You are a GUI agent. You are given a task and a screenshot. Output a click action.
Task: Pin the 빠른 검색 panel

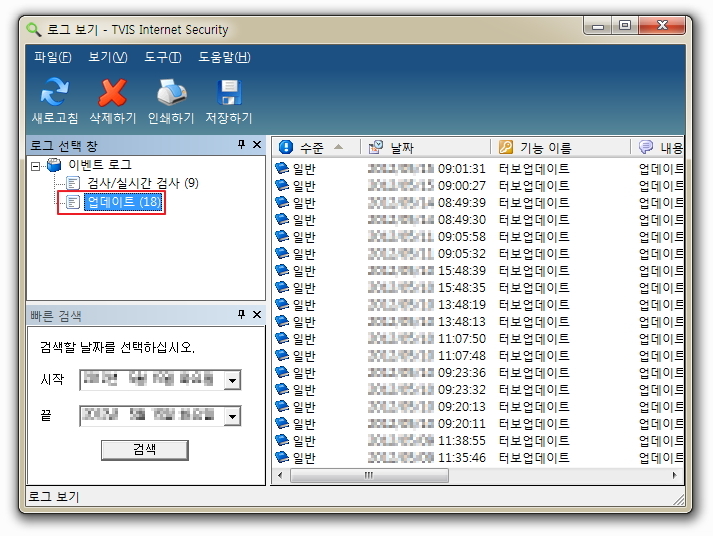click(x=241, y=315)
